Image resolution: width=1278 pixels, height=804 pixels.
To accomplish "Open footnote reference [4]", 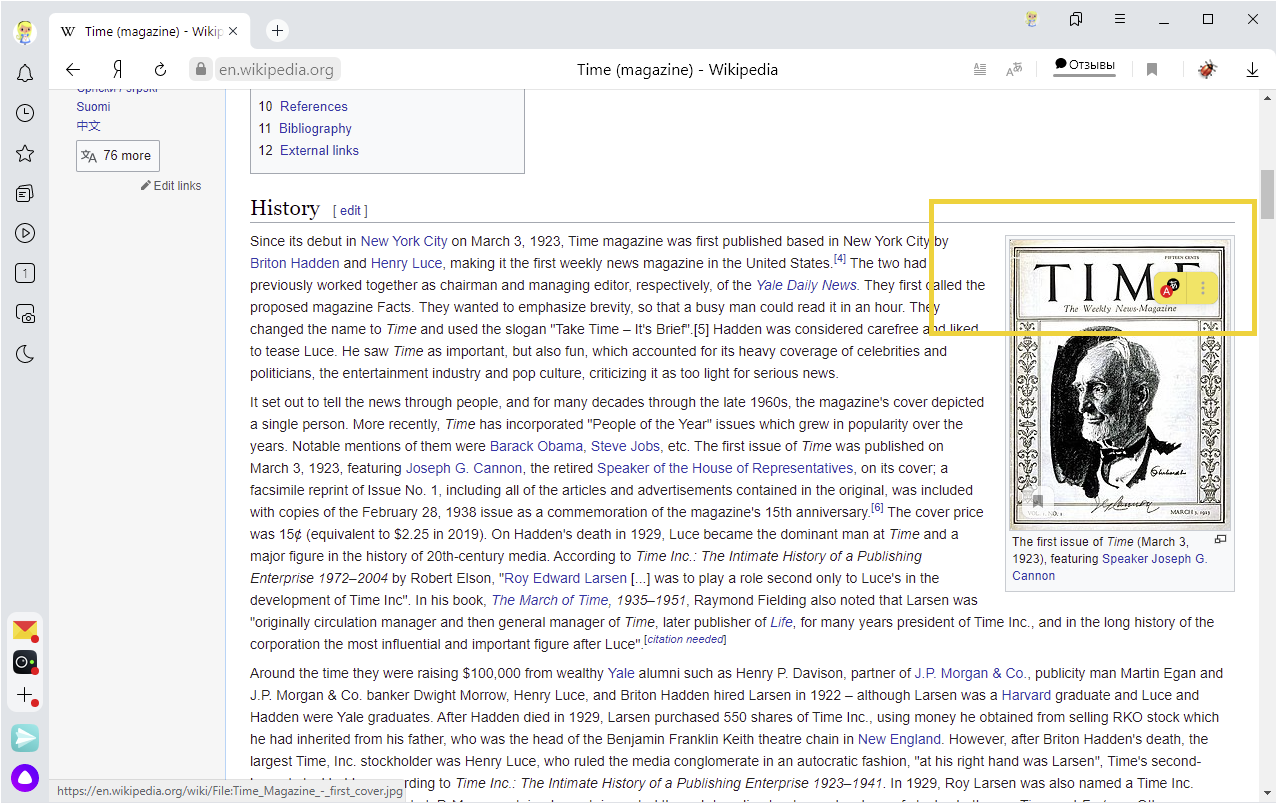I will coord(840,259).
